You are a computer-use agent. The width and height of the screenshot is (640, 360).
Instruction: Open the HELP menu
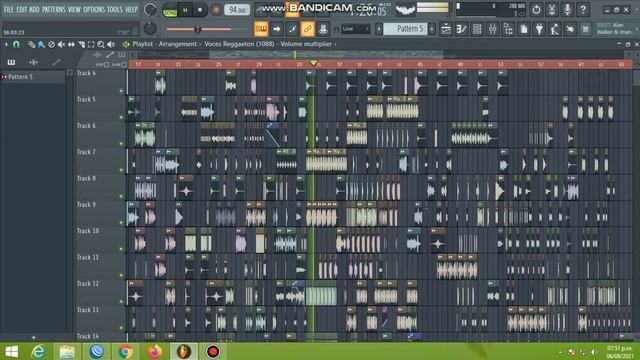click(131, 9)
